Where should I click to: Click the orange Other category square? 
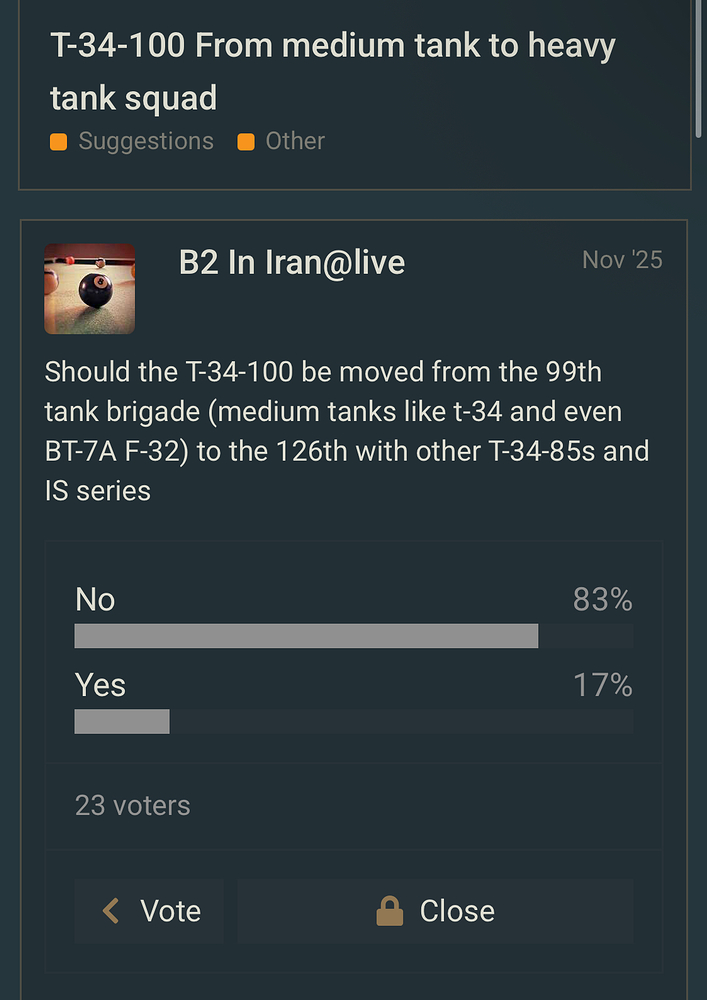point(246,142)
